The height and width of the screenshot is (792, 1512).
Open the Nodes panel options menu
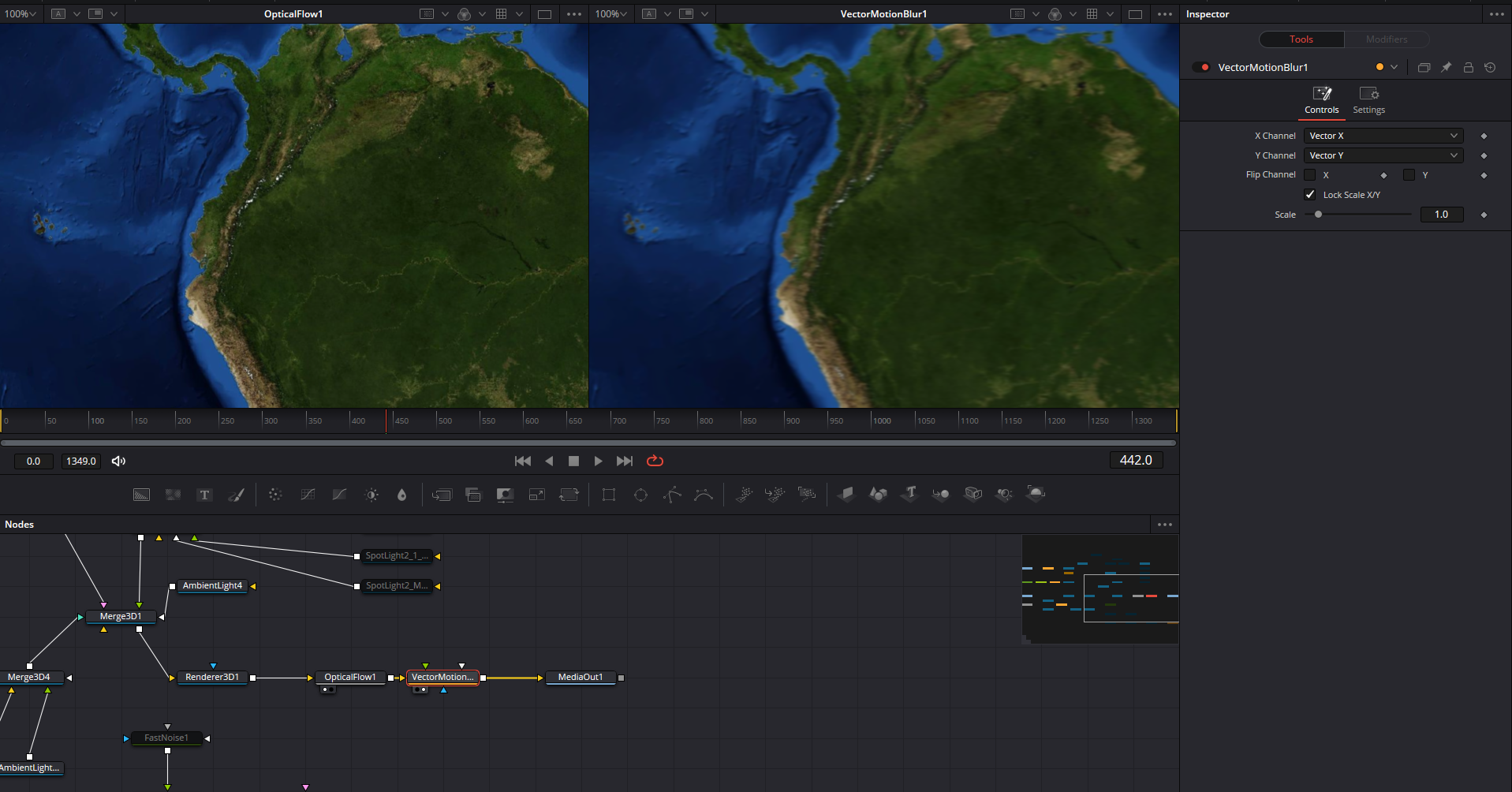(x=1165, y=525)
